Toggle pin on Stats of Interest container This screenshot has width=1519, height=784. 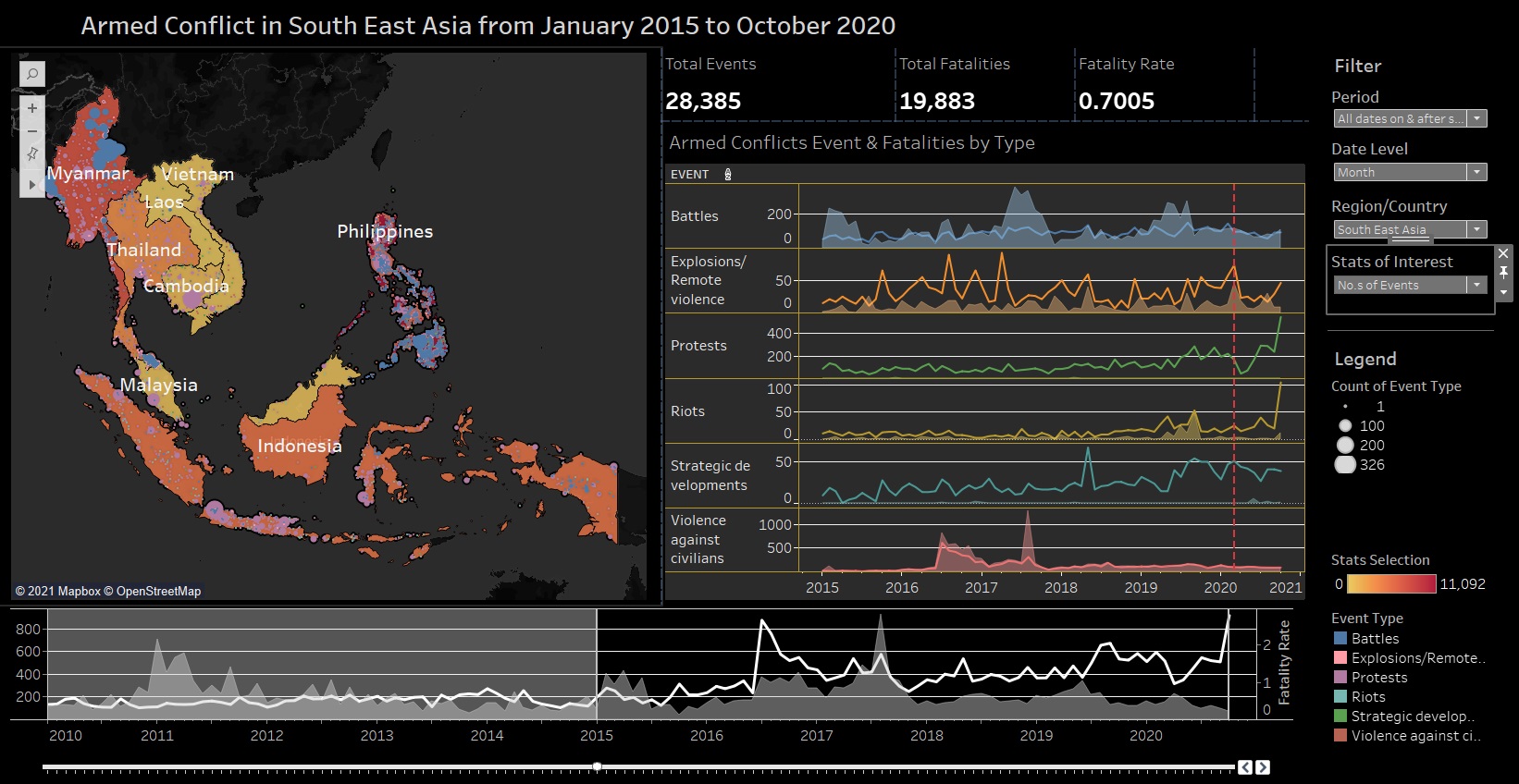click(1503, 272)
